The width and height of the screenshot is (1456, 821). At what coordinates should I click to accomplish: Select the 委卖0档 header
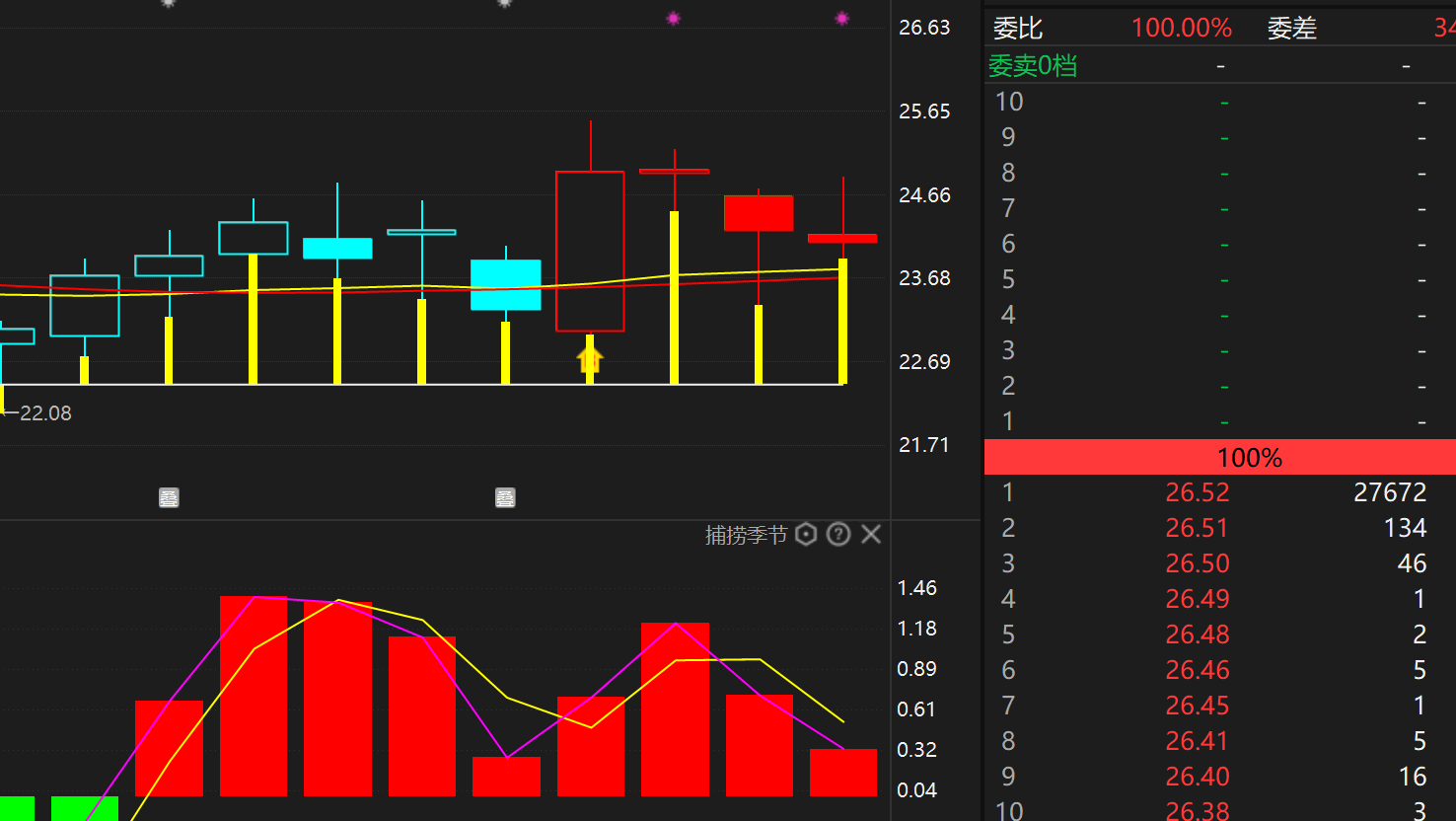point(1033,66)
